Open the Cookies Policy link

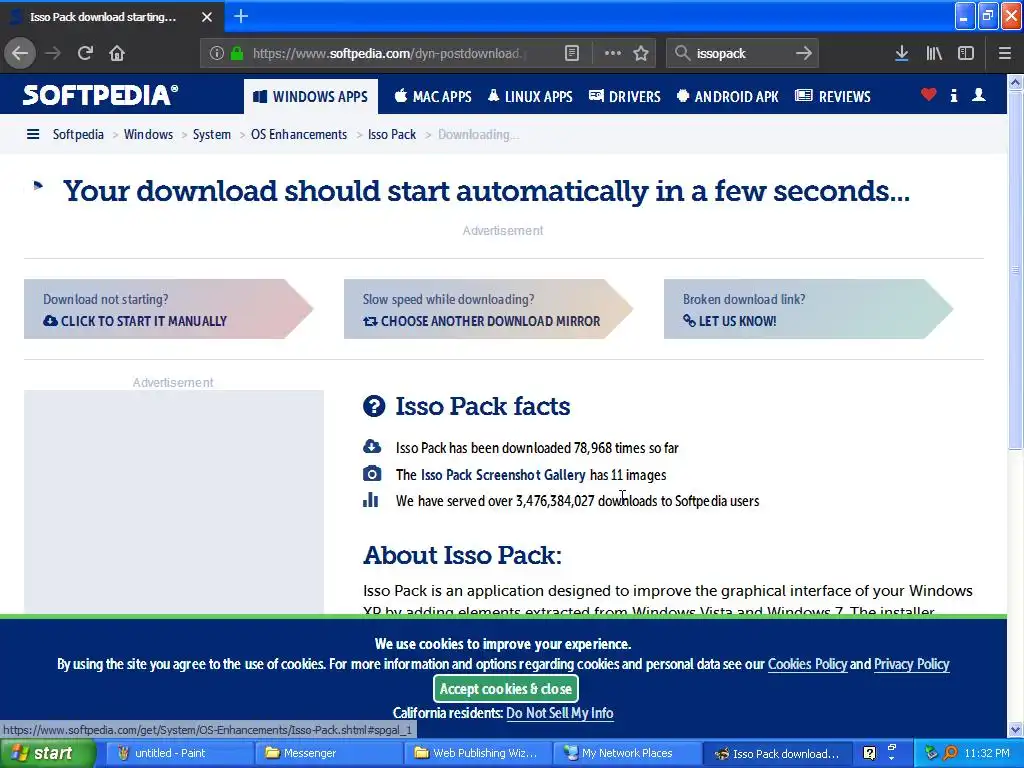(807, 664)
